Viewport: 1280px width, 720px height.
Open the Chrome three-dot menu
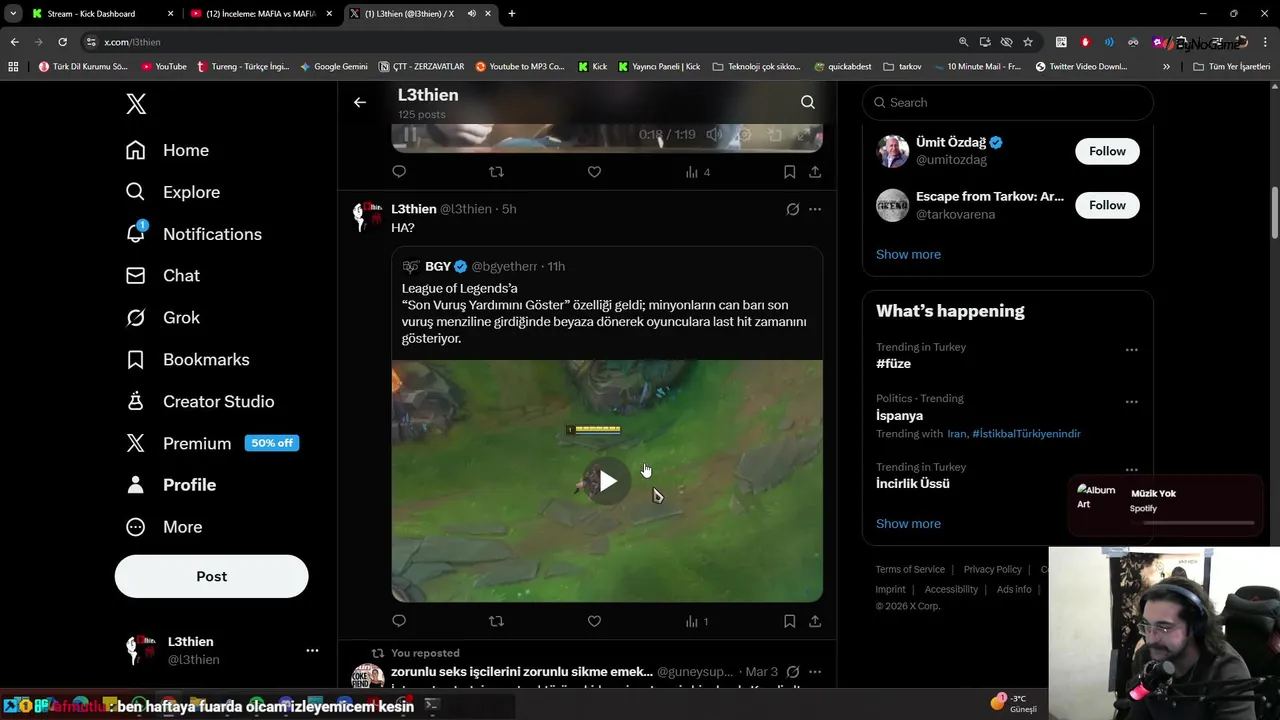tap(1265, 42)
